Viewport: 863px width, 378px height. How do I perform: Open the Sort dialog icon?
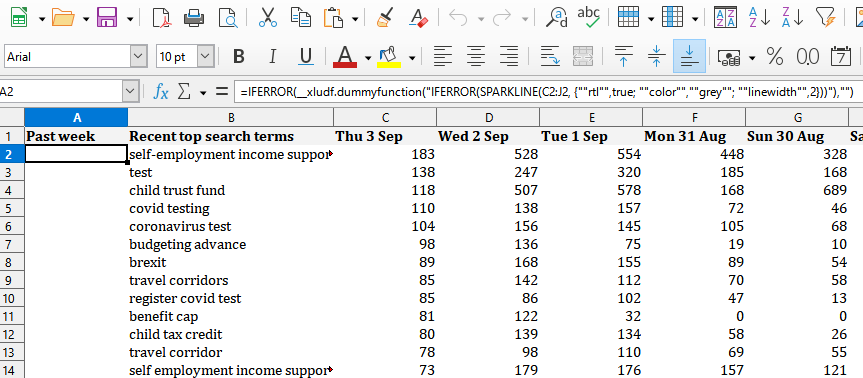tap(725, 18)
